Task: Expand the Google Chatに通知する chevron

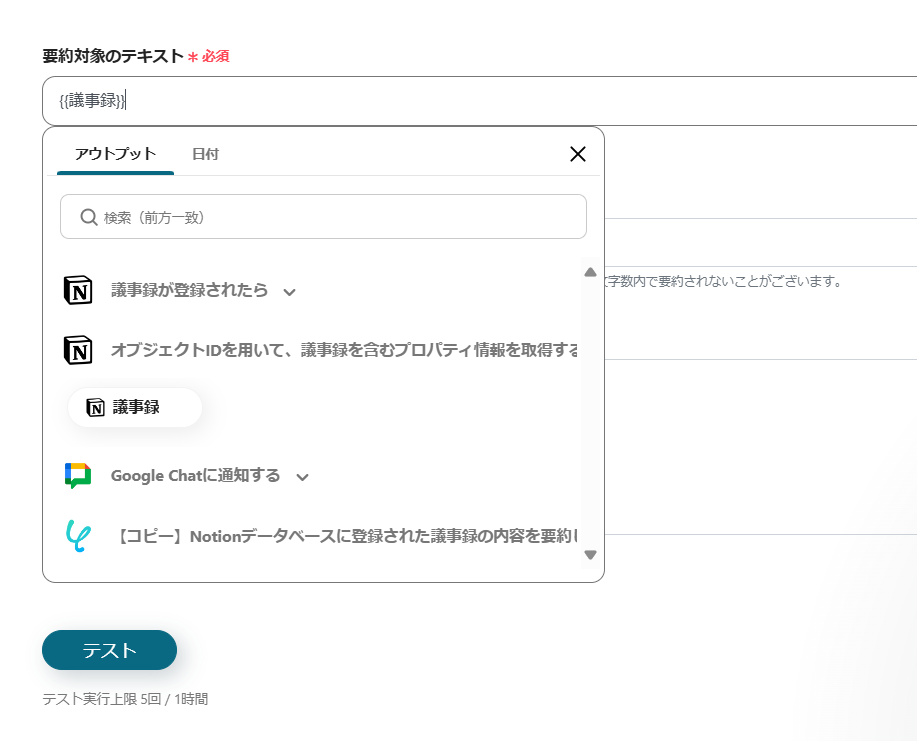Action: [x=302, y=477]
